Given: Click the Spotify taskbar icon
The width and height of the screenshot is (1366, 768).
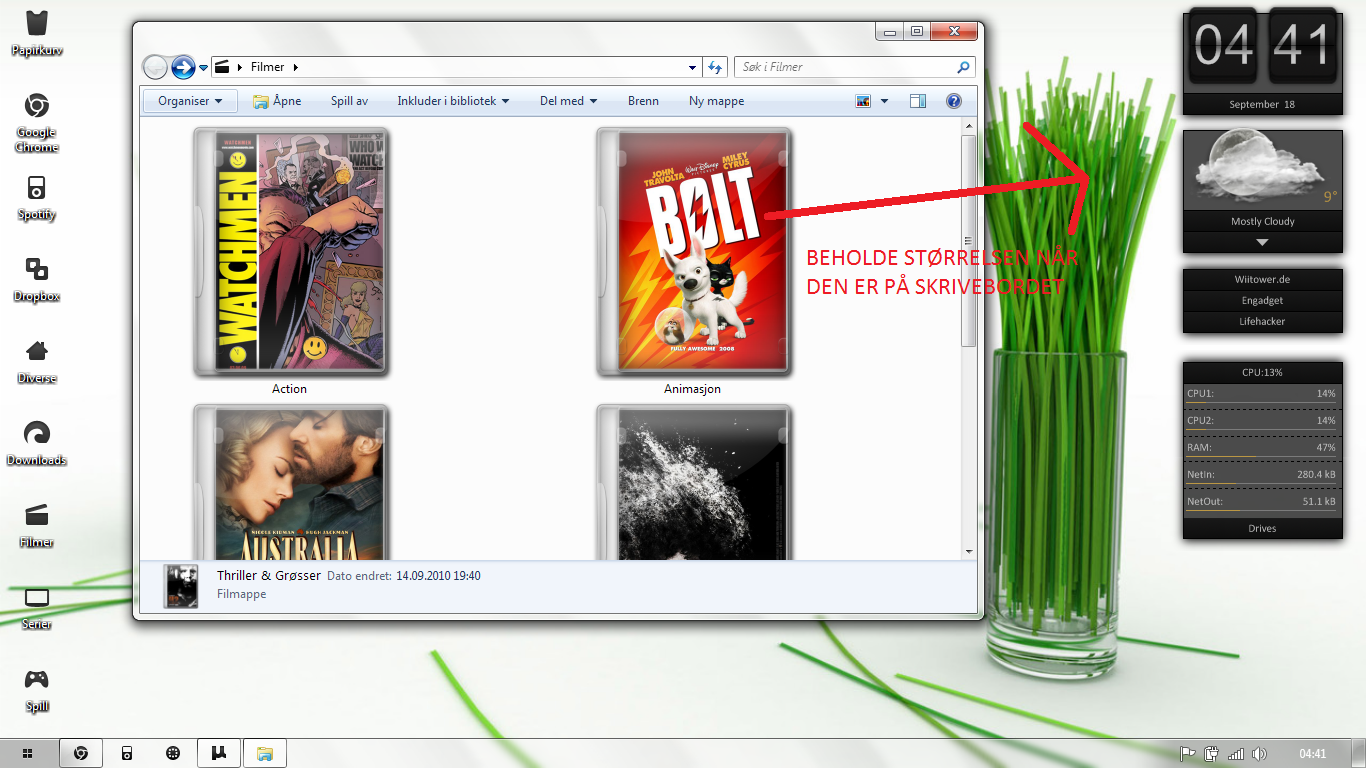Looking at the screenshot, I should point(127,753).
